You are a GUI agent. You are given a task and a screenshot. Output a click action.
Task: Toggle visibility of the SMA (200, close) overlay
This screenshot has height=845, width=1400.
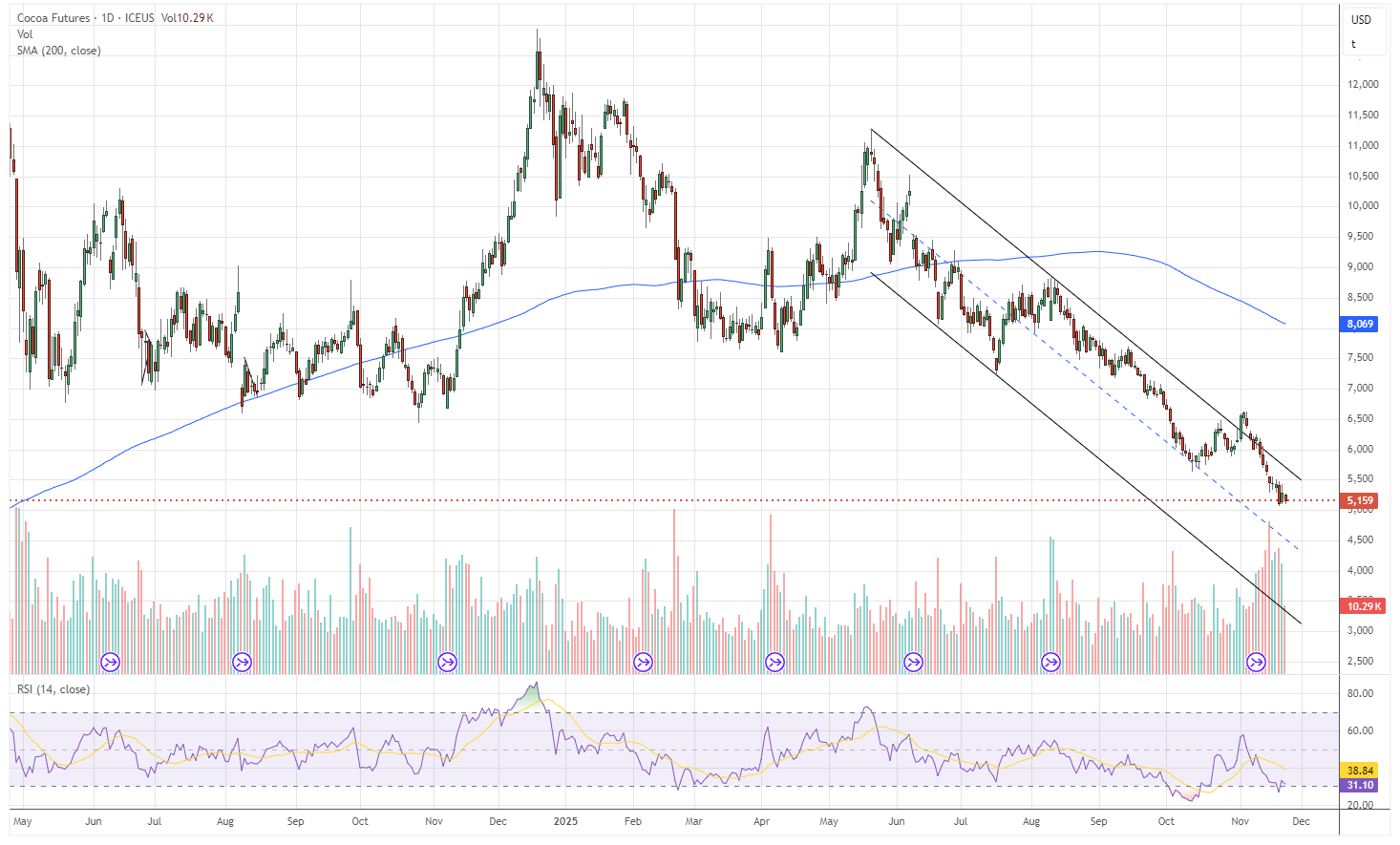click(x=57, y=51)
